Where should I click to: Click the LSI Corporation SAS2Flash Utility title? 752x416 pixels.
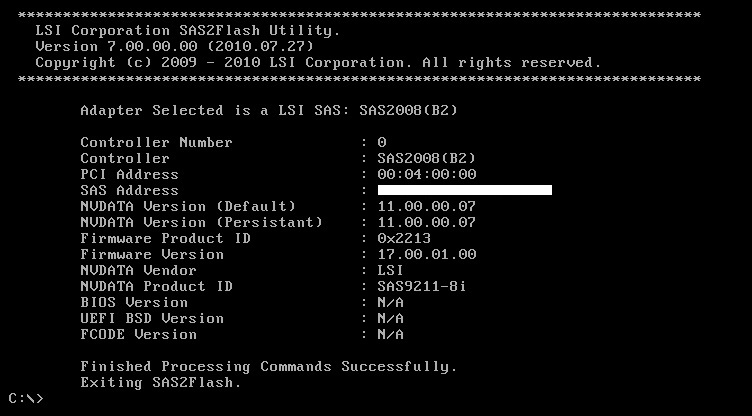188,31
